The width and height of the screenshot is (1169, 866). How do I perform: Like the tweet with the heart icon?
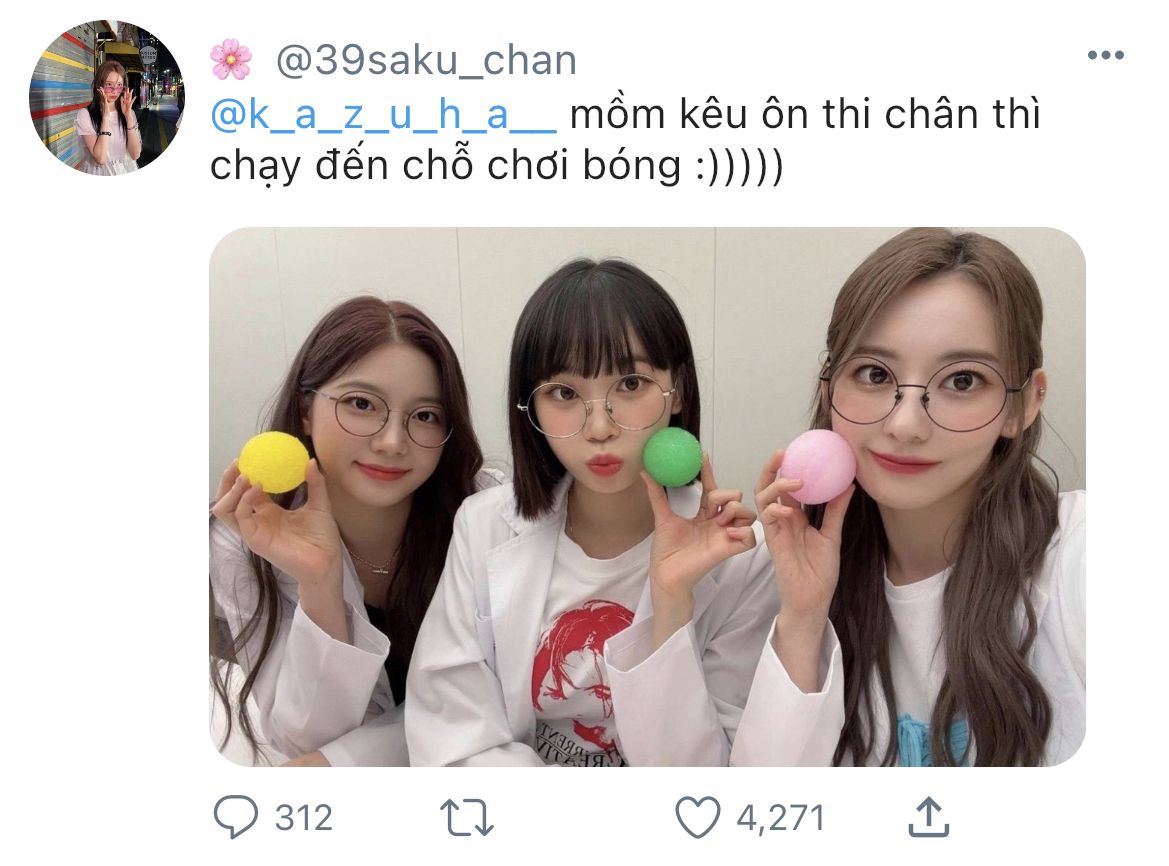[x=698, y=817]
